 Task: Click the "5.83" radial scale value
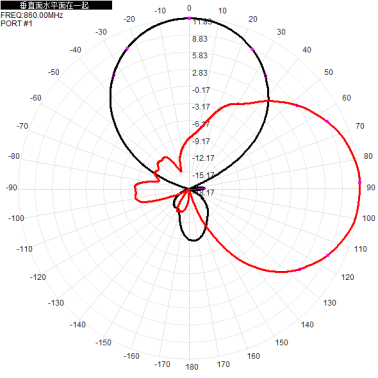[x=200, y=56]
